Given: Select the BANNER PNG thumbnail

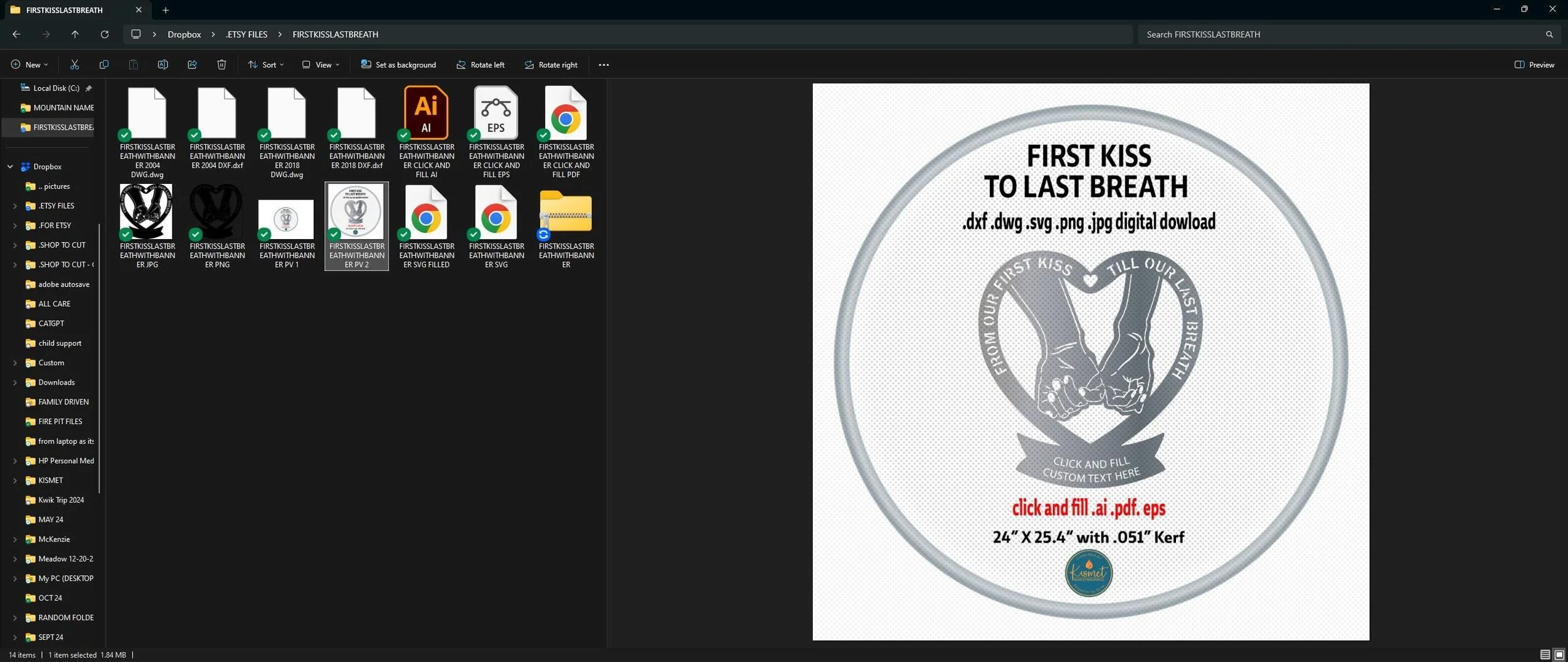Looking at the screenshot, I should coord(217,227).
